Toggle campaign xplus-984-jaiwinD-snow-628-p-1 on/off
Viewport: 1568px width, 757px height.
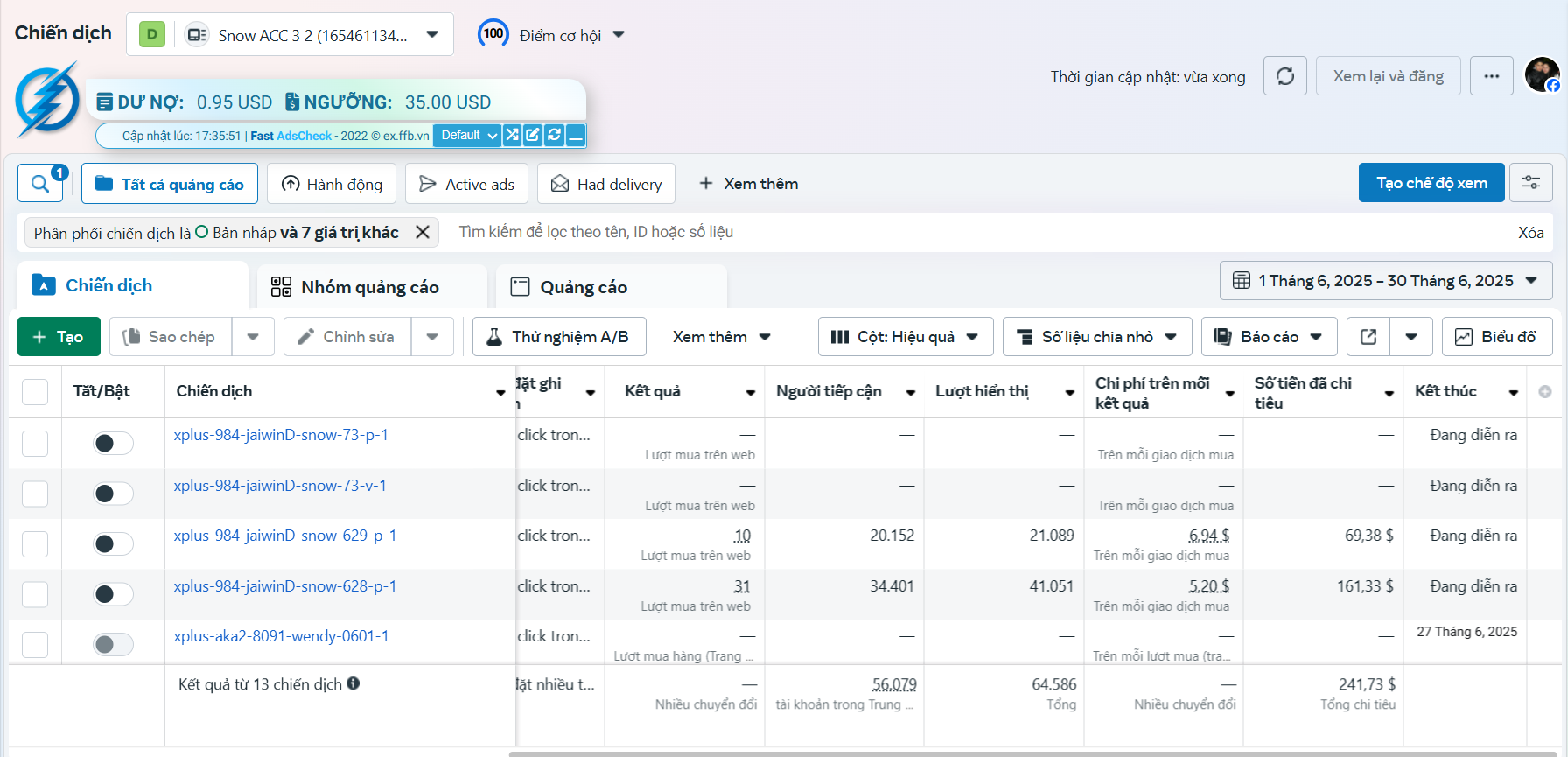113,594
